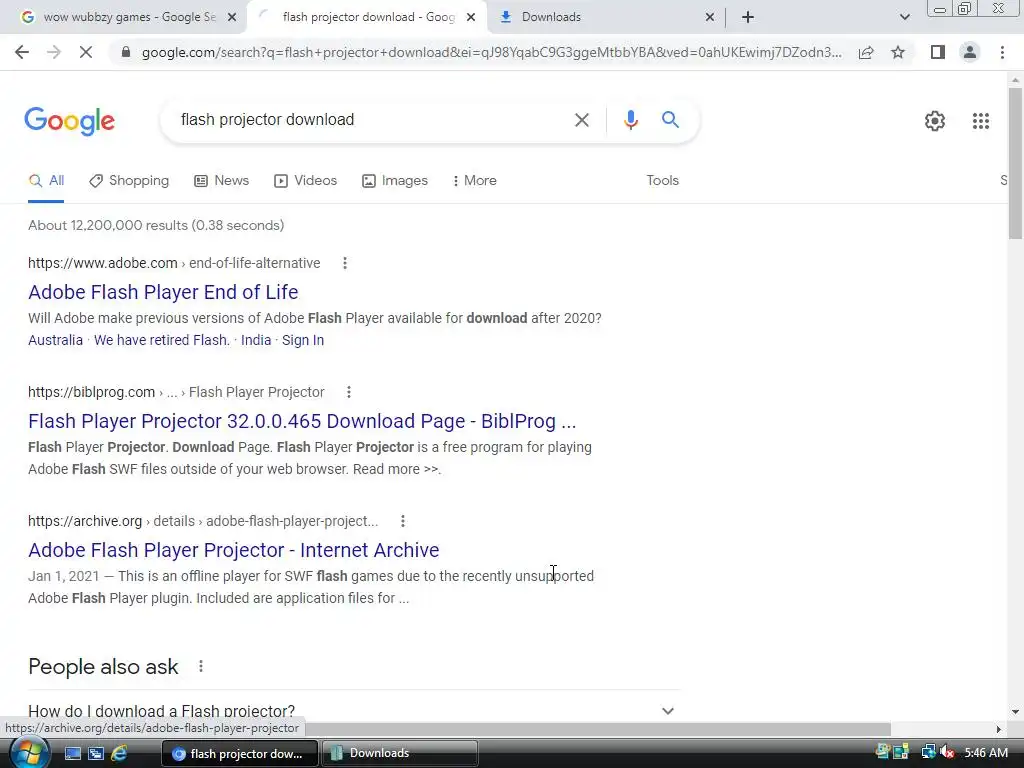Select the All results filter

coord(46,181)
